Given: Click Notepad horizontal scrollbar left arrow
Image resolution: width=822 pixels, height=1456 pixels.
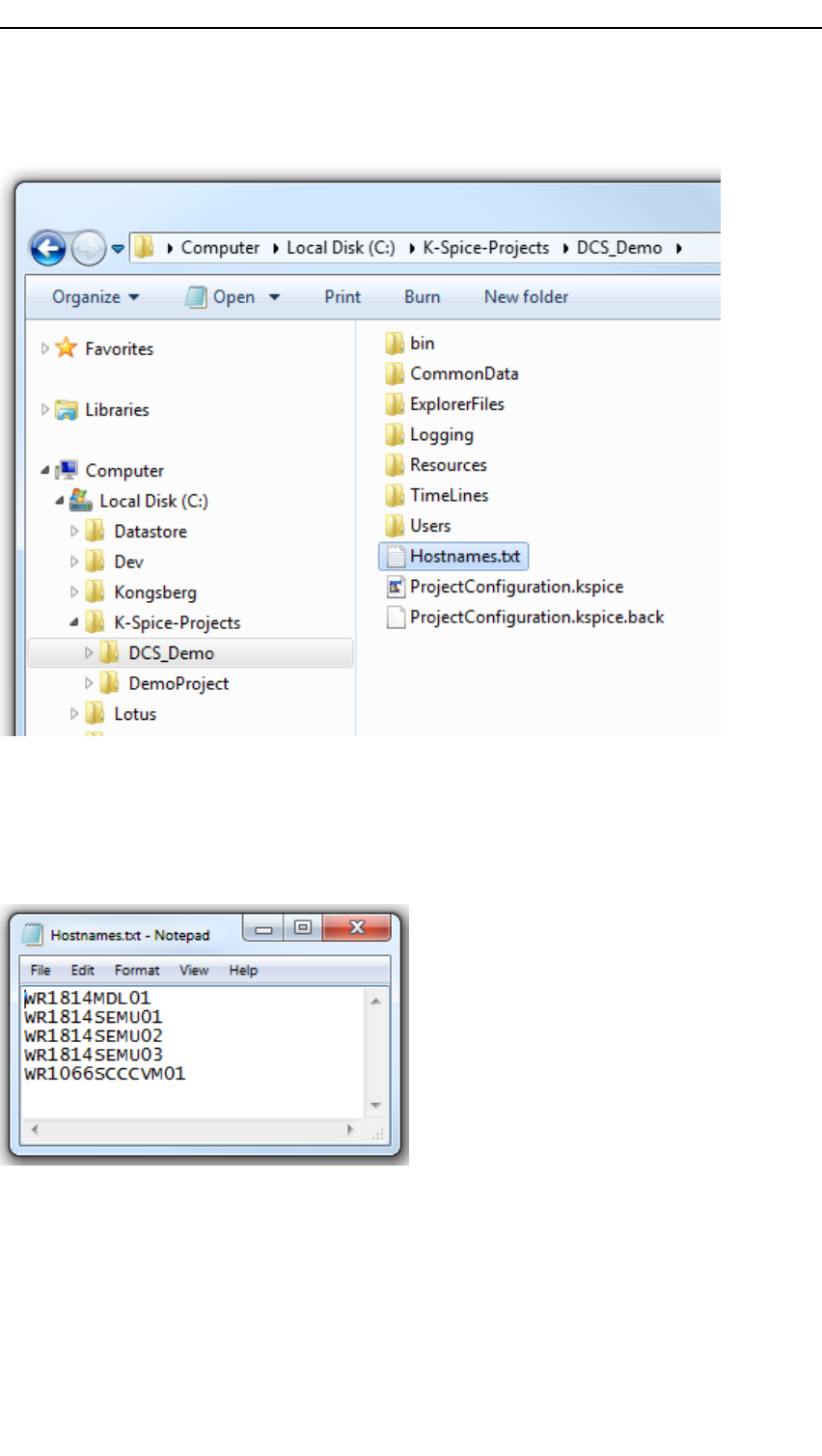Looking at the screenshot, I should (35, 1129).
